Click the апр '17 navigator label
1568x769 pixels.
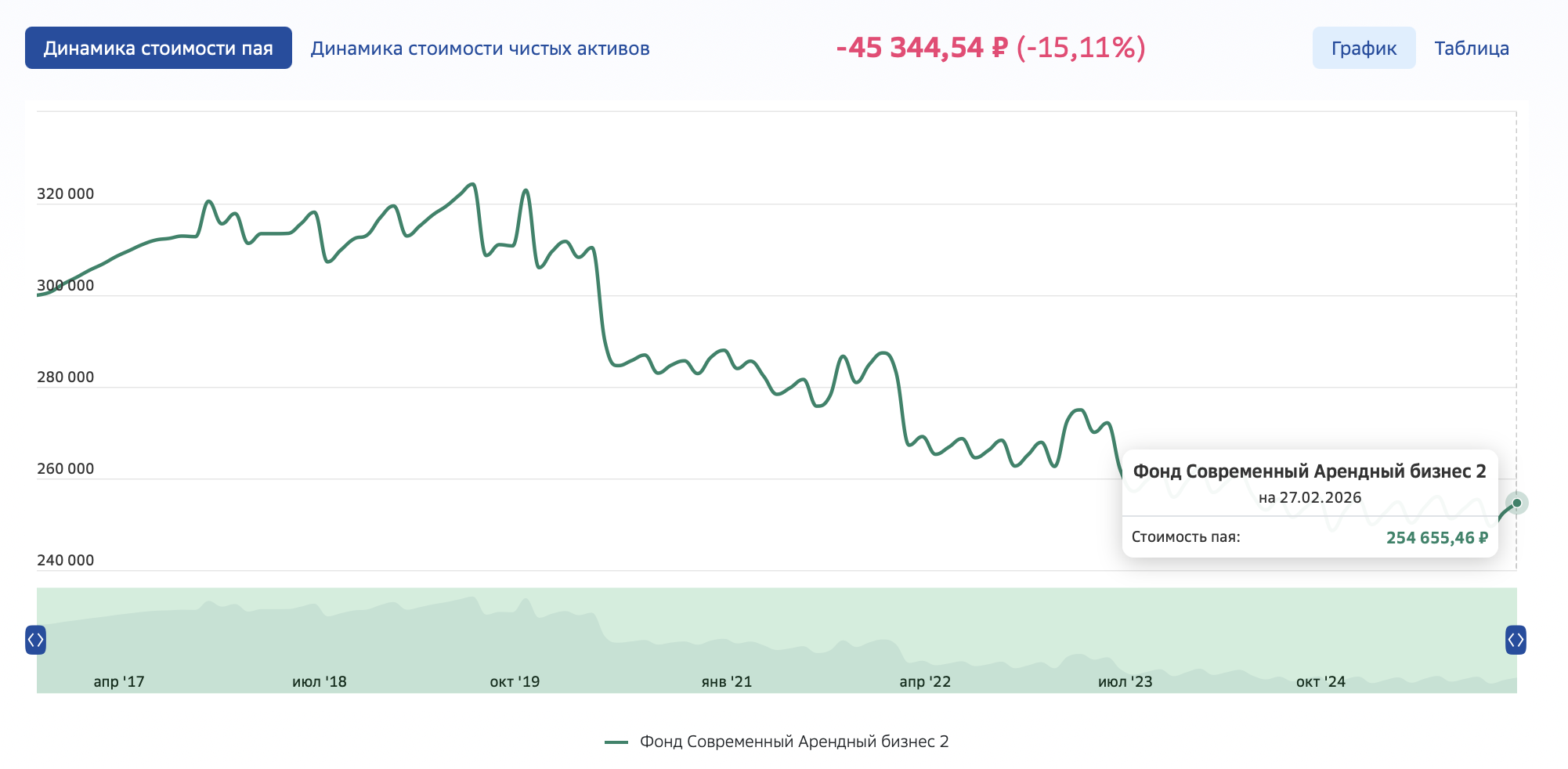pos(119,681)
